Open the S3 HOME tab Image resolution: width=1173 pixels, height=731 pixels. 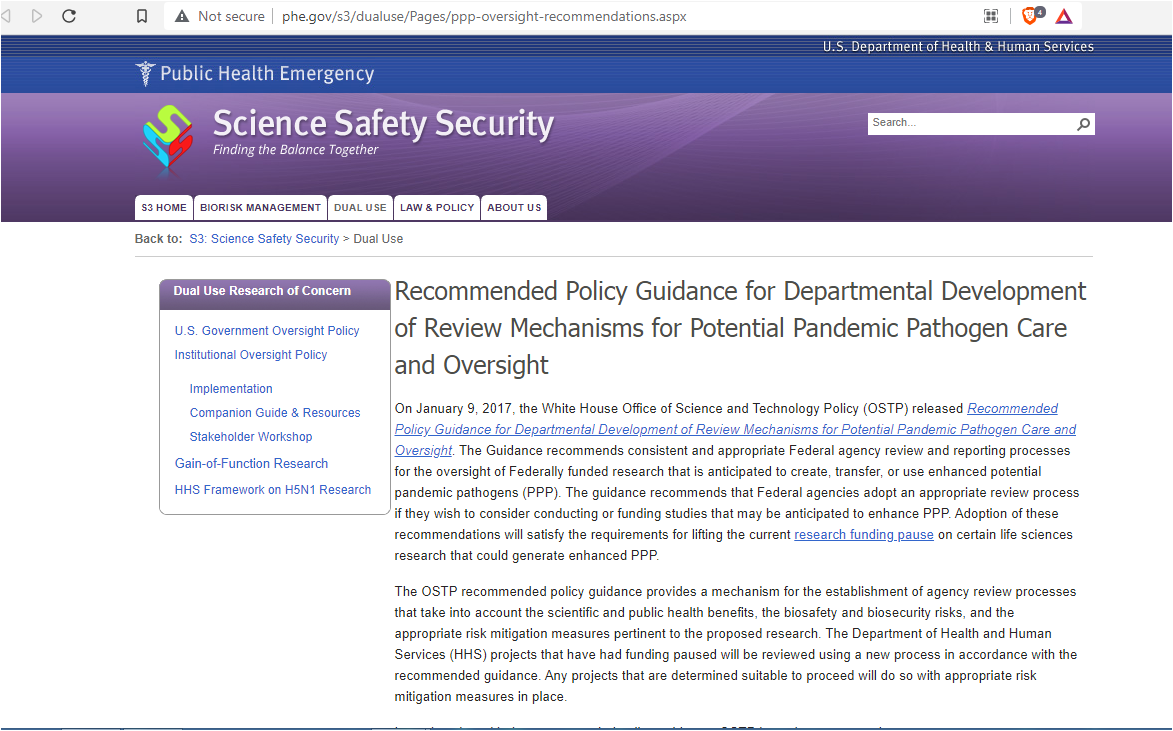click(164, 207)
